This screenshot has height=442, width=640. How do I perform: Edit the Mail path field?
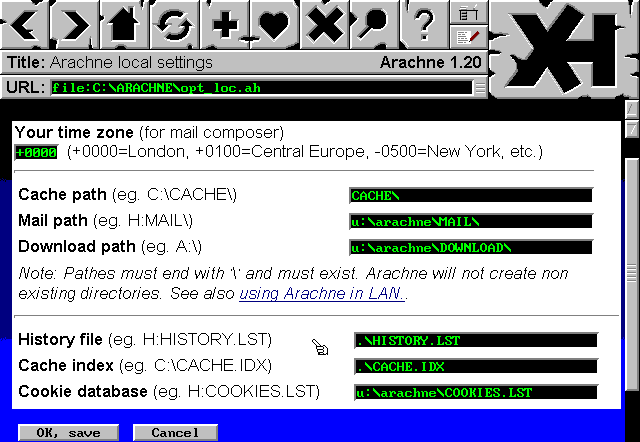pyautogui.click(x=471, y=222)
